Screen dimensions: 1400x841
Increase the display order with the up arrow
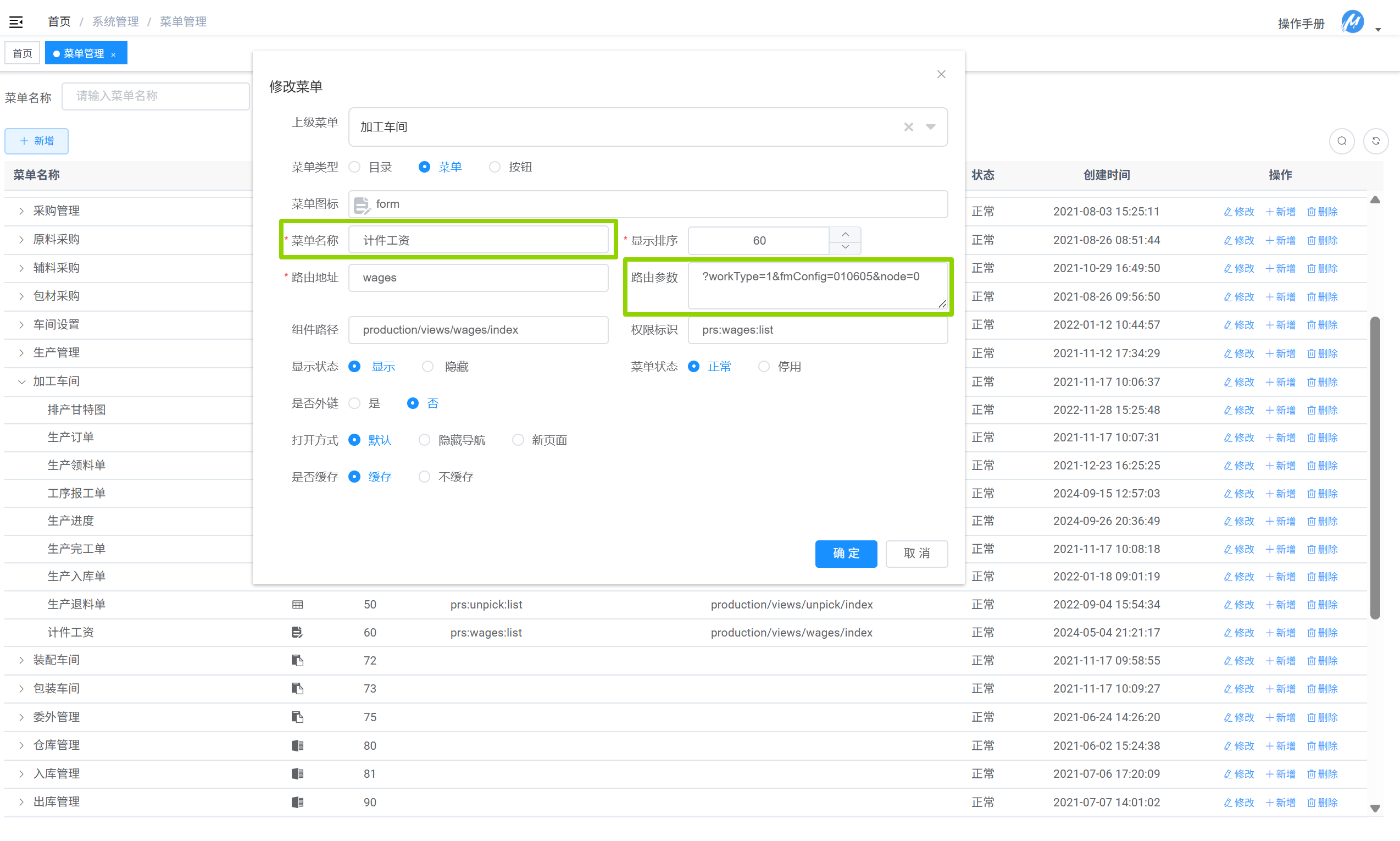845,234
